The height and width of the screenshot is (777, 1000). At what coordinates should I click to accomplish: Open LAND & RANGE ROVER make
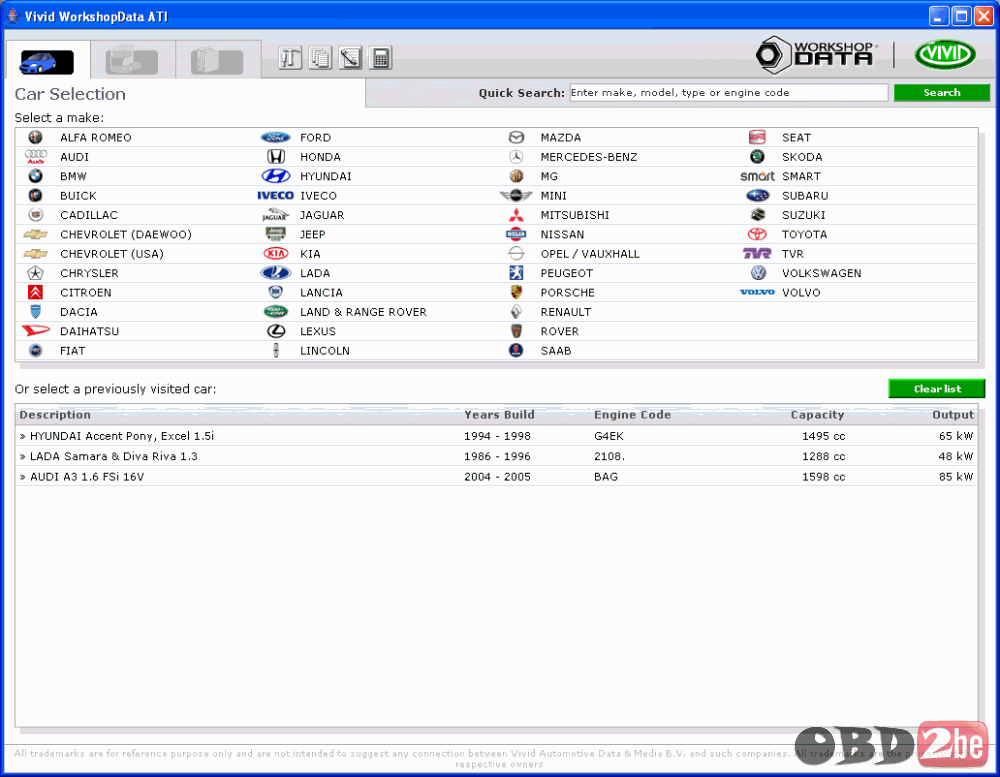pyautogui.click(x=364, y=312)
